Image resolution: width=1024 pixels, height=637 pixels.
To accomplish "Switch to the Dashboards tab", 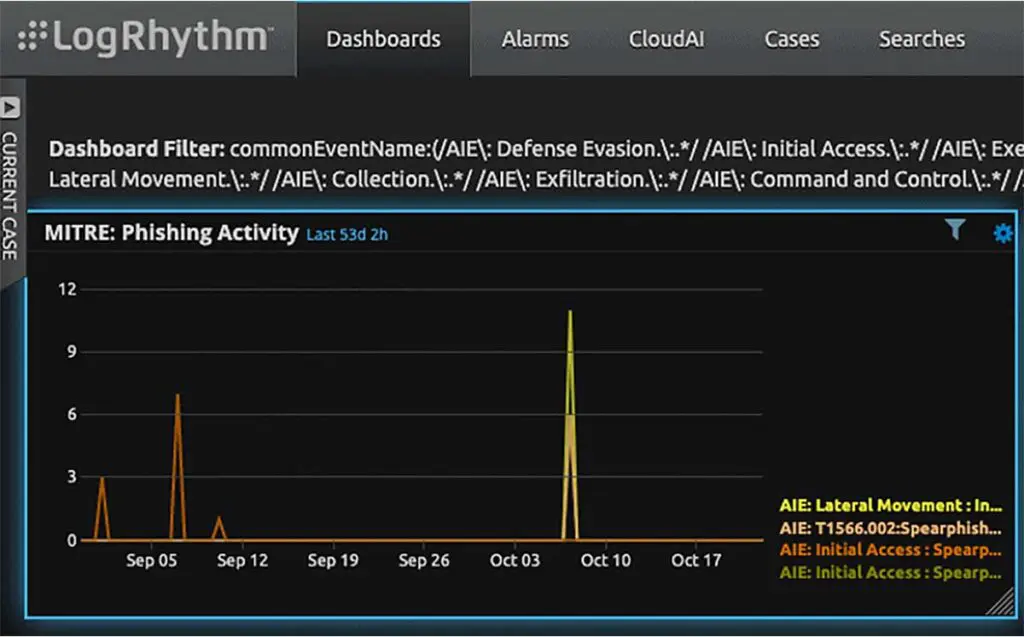I will (x=383, y=39).
